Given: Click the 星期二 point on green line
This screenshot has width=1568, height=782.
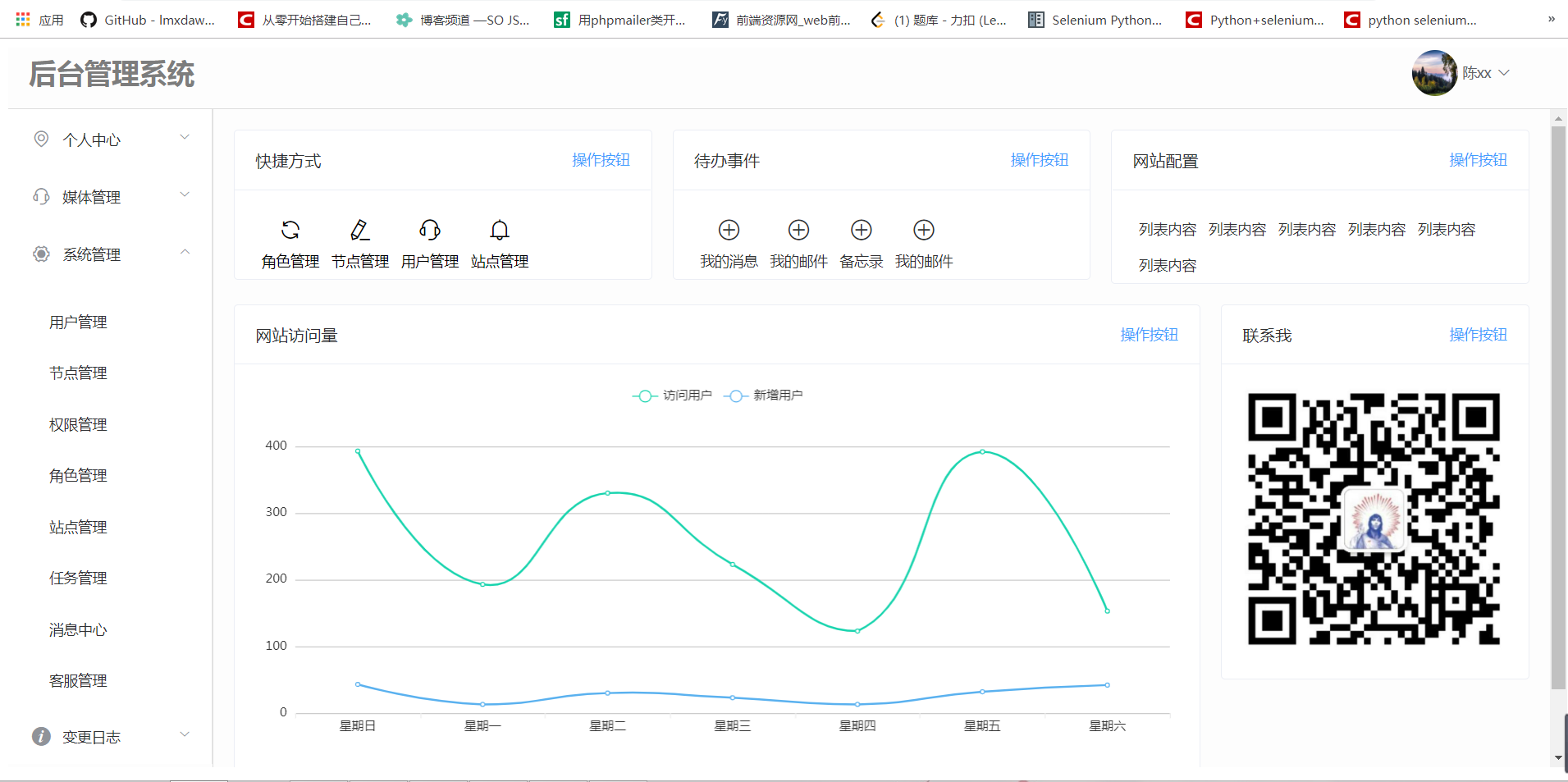Looking at the screenshot, I should click(608, 493).
